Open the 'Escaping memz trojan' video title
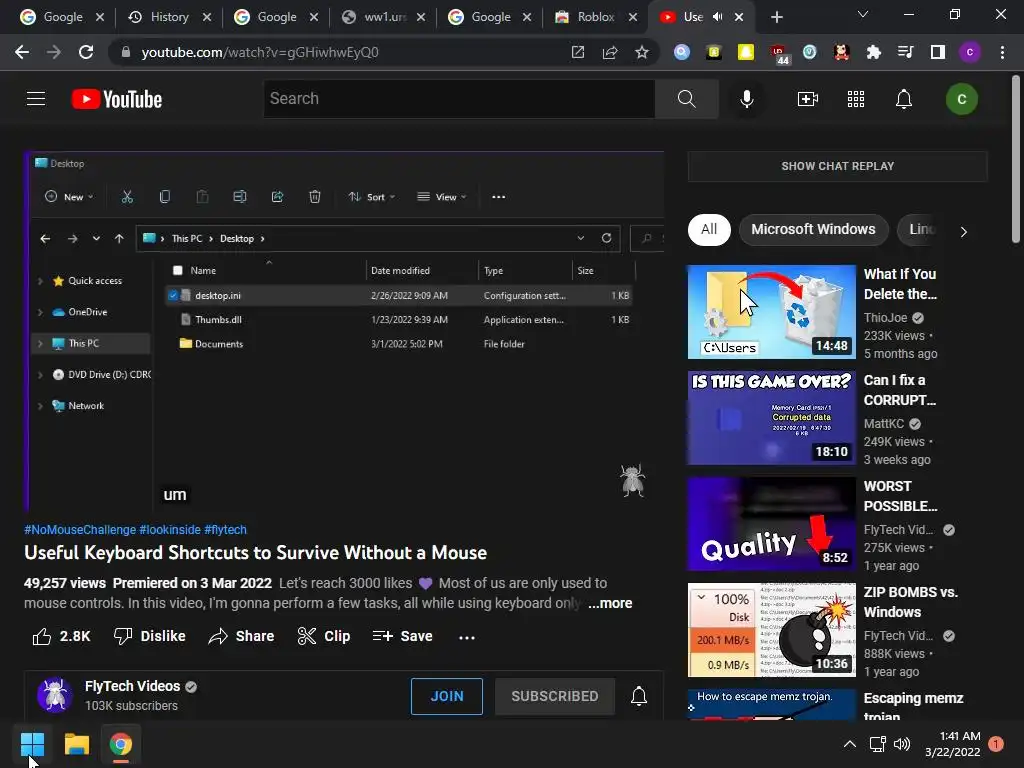 click(x=913, y=707)
